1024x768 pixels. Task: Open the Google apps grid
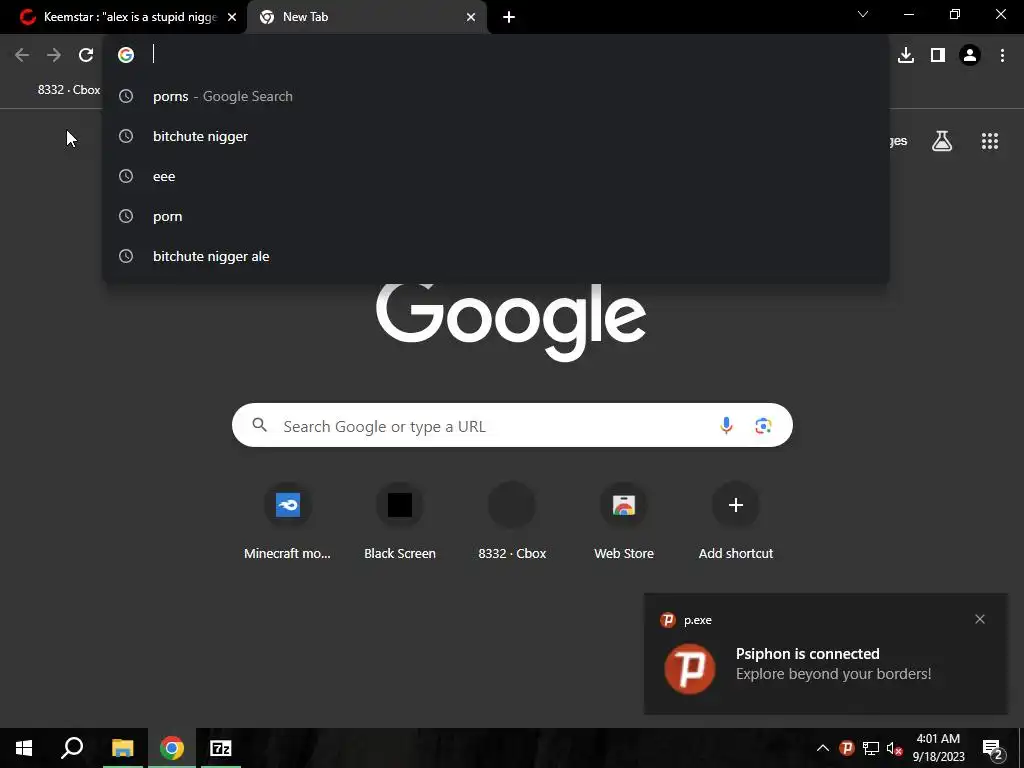coord(990,141)
